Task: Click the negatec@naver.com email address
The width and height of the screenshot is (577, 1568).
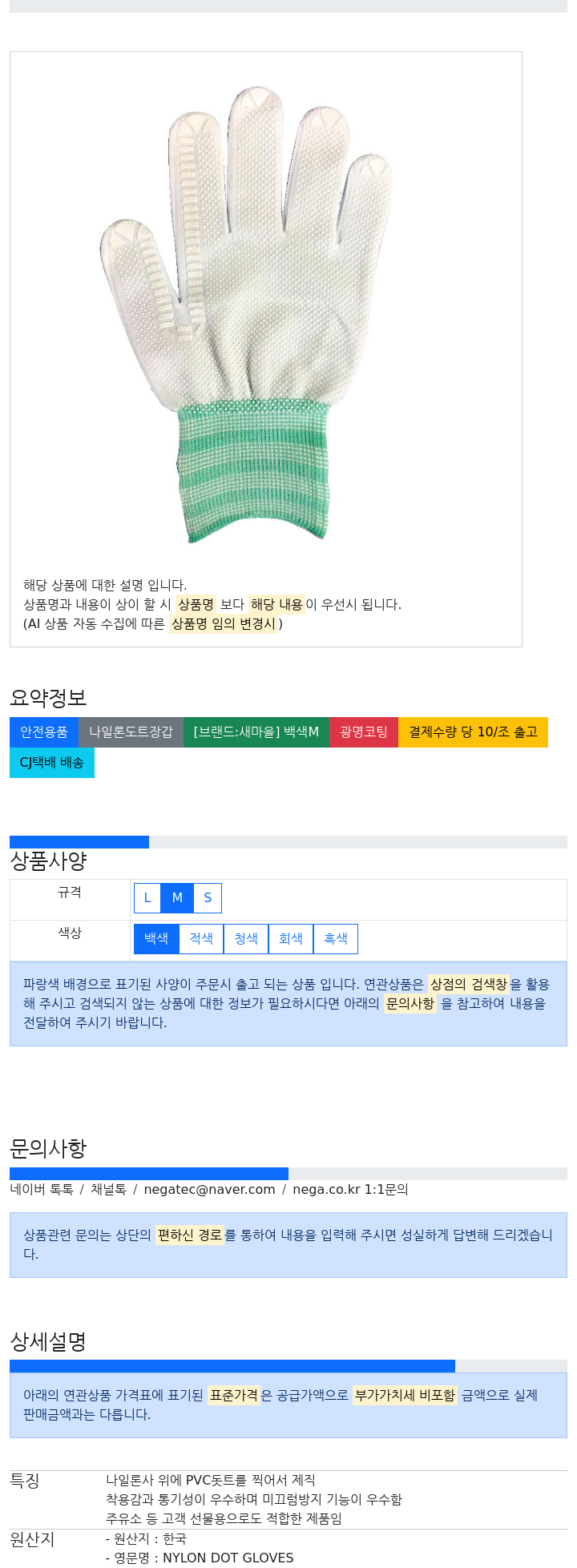Action: coord(209,1190)
